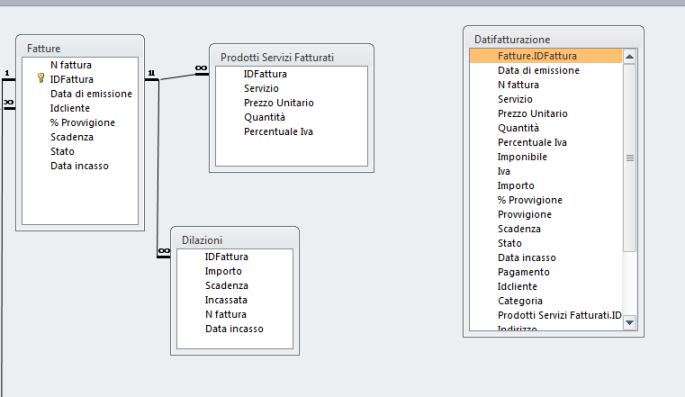Select 'Importo' in Datifatturazione list
Screen dimensions: 685x397
tap(516, 186)
